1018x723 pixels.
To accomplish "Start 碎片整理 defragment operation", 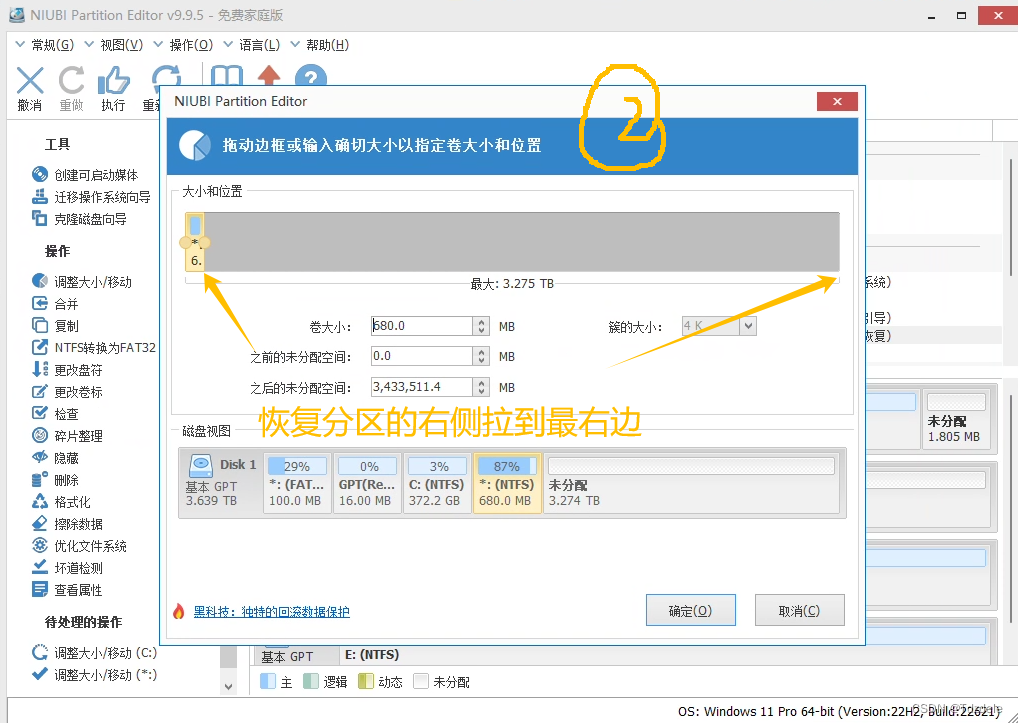I will click(68, 436).
